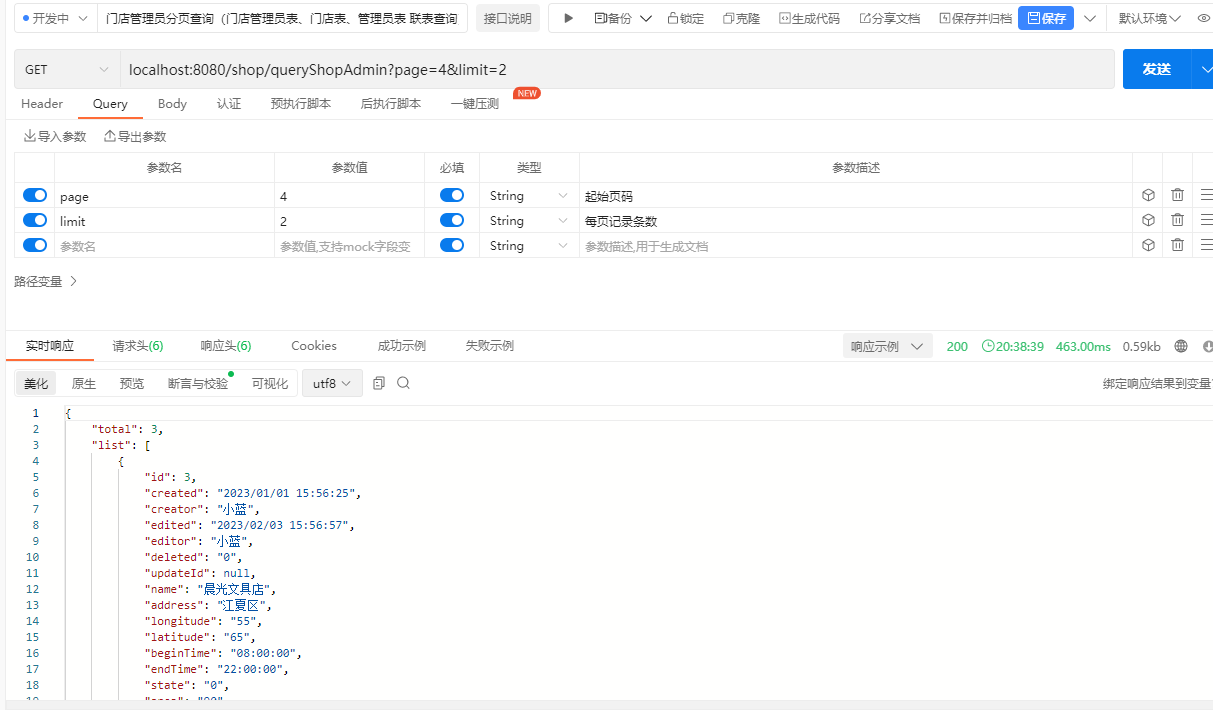Click 保存并归档 save-and-archive icon
This screenshot has height=710, width=1213.
[972, 17]
